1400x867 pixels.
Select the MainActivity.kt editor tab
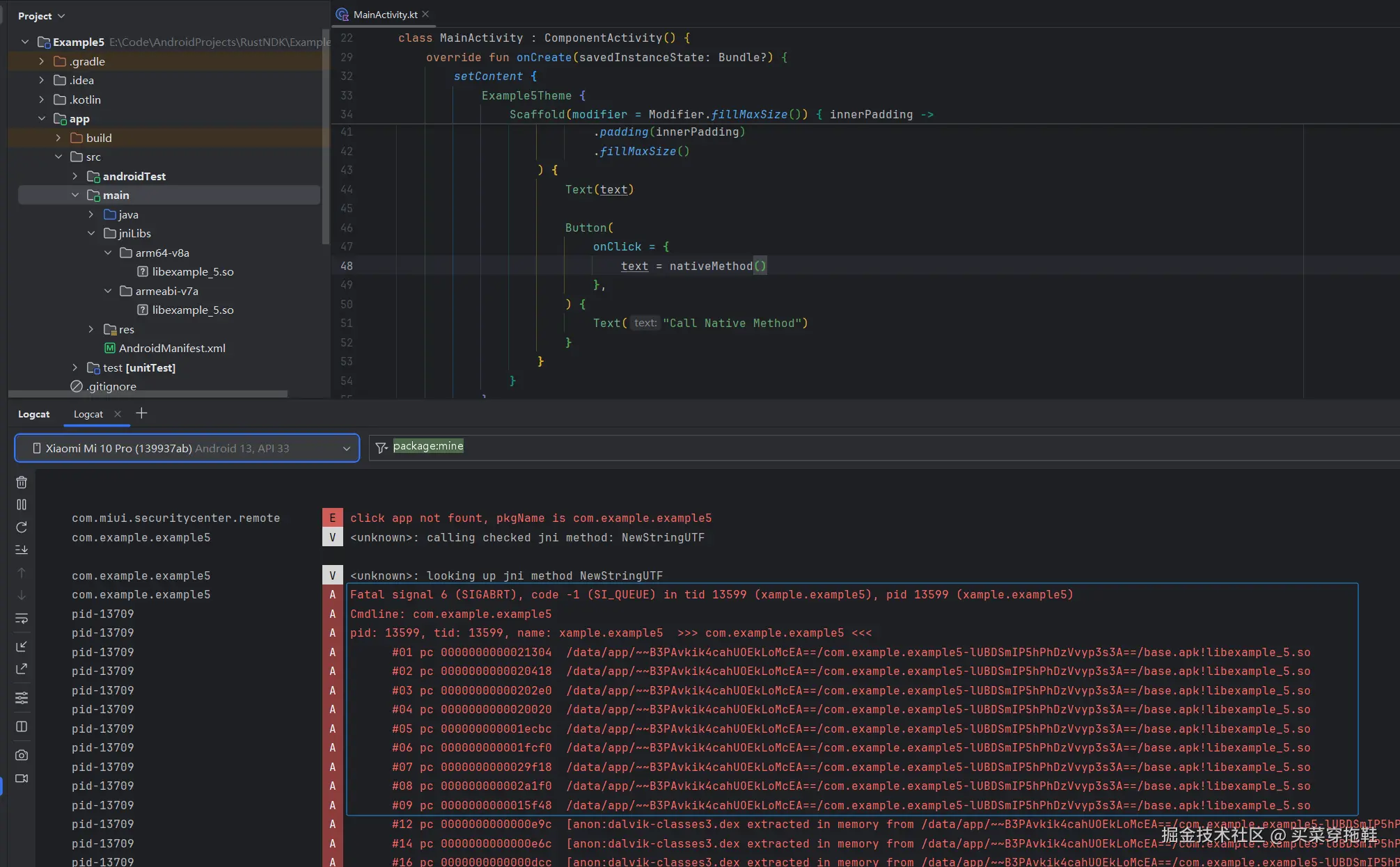tap(384, 15)
